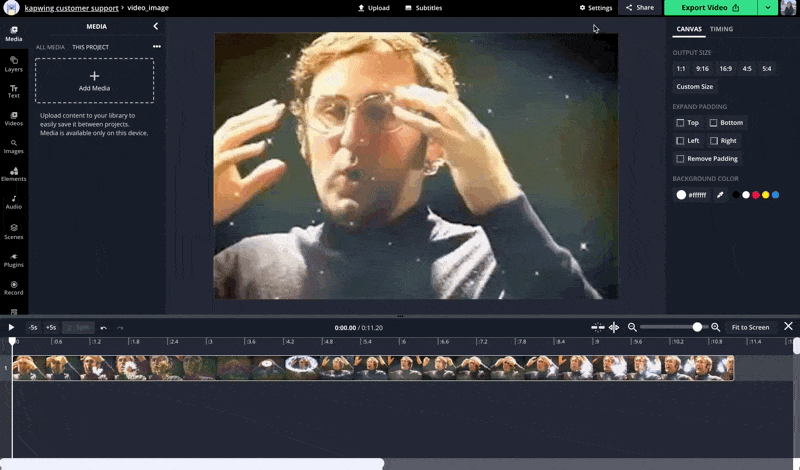
Task: Select the 4:5 output size
Action: 747,68
